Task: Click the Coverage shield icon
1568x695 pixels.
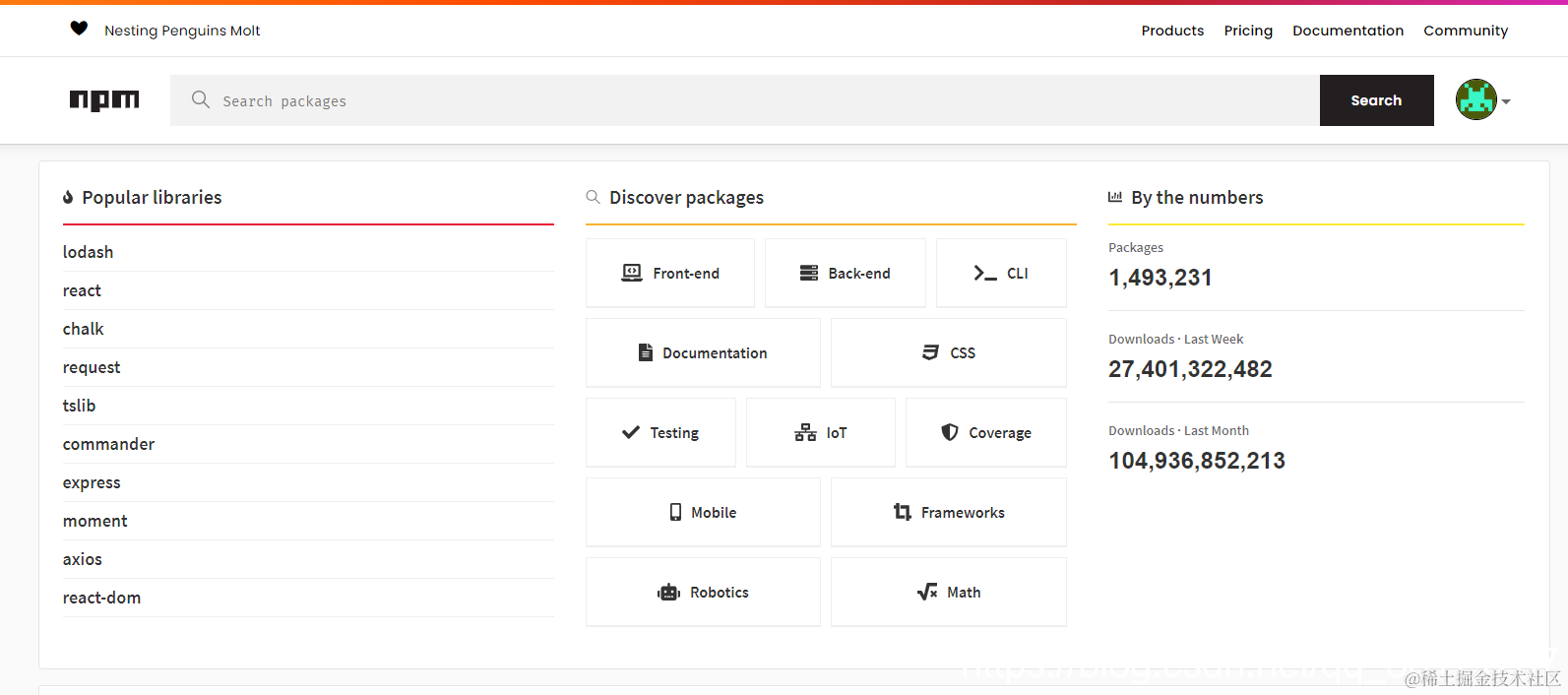Action: click(950, 432)
